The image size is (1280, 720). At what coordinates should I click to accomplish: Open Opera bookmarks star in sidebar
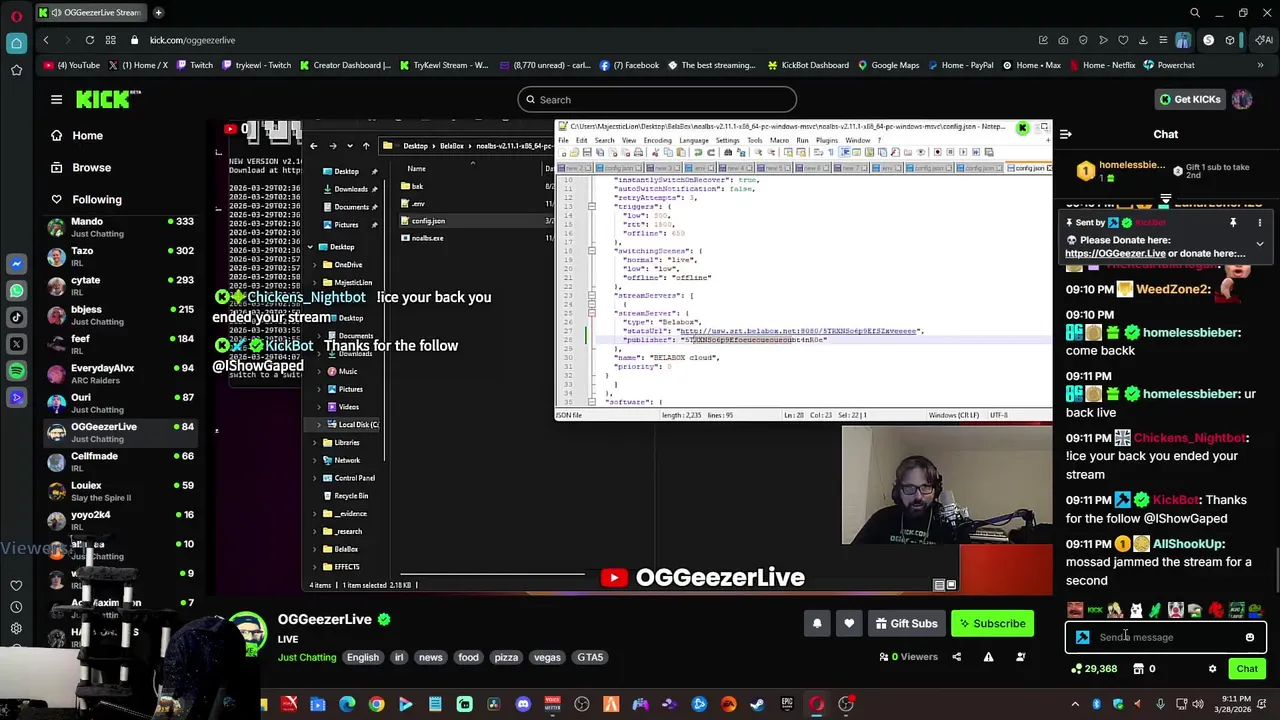(x=16, y=70)
